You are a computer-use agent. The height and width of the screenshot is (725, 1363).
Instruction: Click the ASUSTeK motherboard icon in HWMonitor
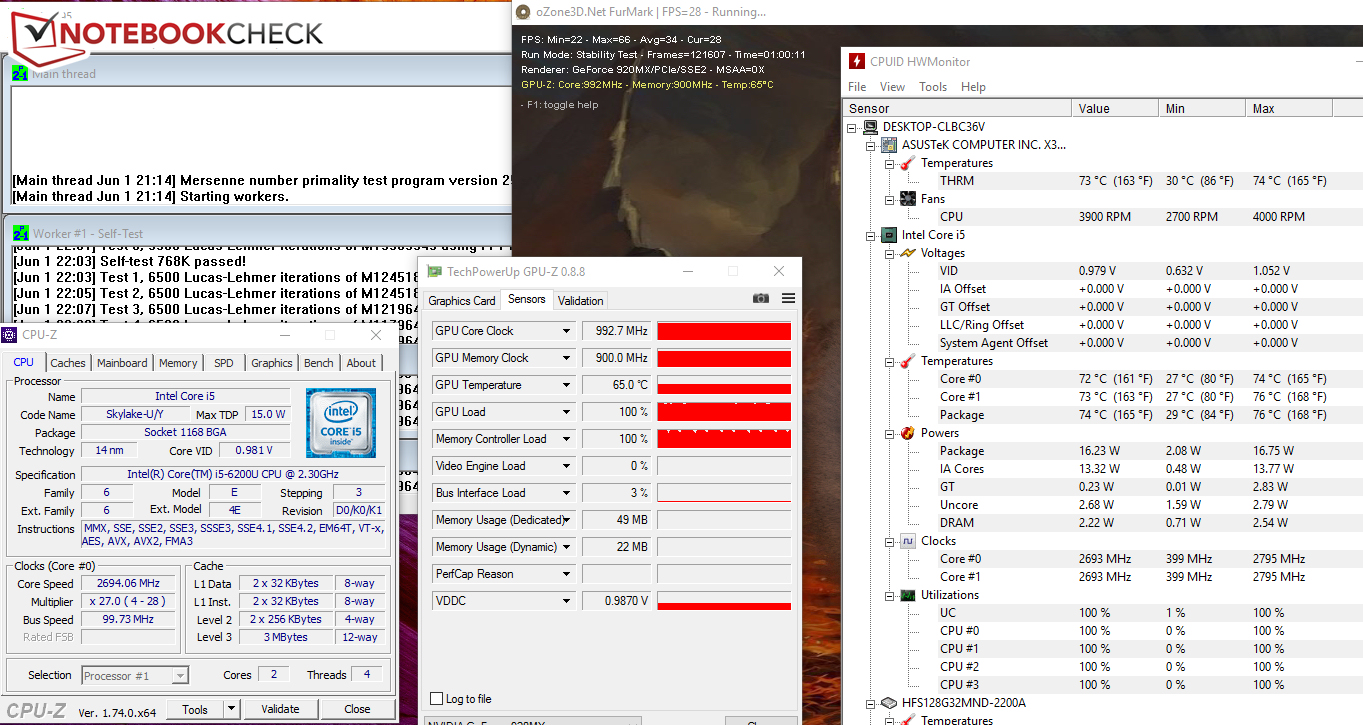pos(890,145)
